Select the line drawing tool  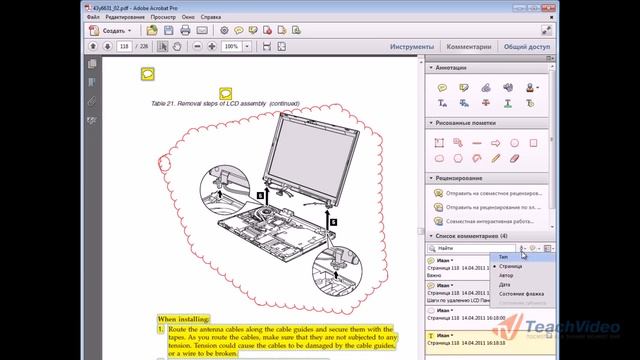(x=477, y=143)
